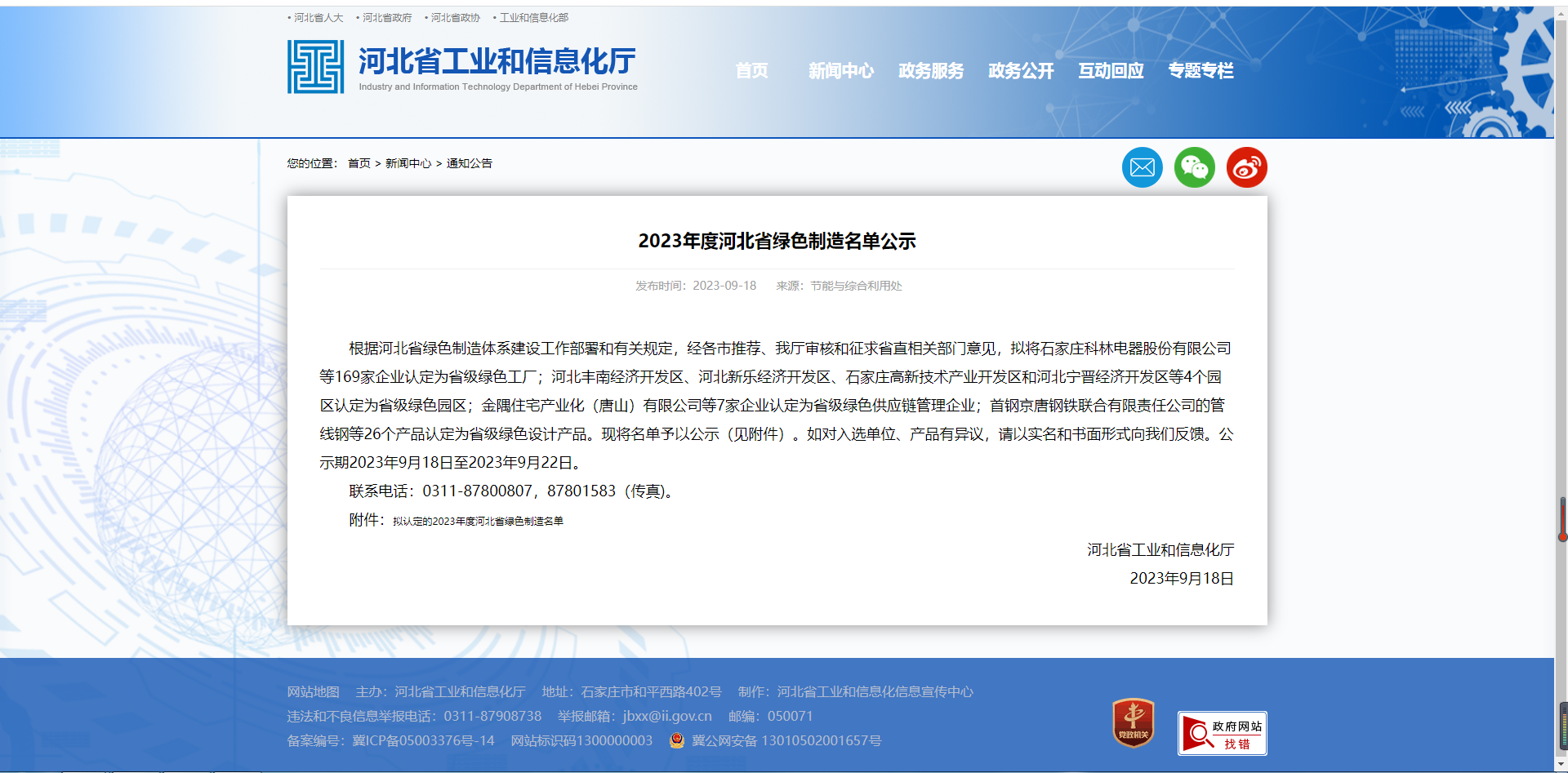Open the 政务服务 dropdown menu
The height and width of the screenshot is (773, 1568).
click(930, 71)
